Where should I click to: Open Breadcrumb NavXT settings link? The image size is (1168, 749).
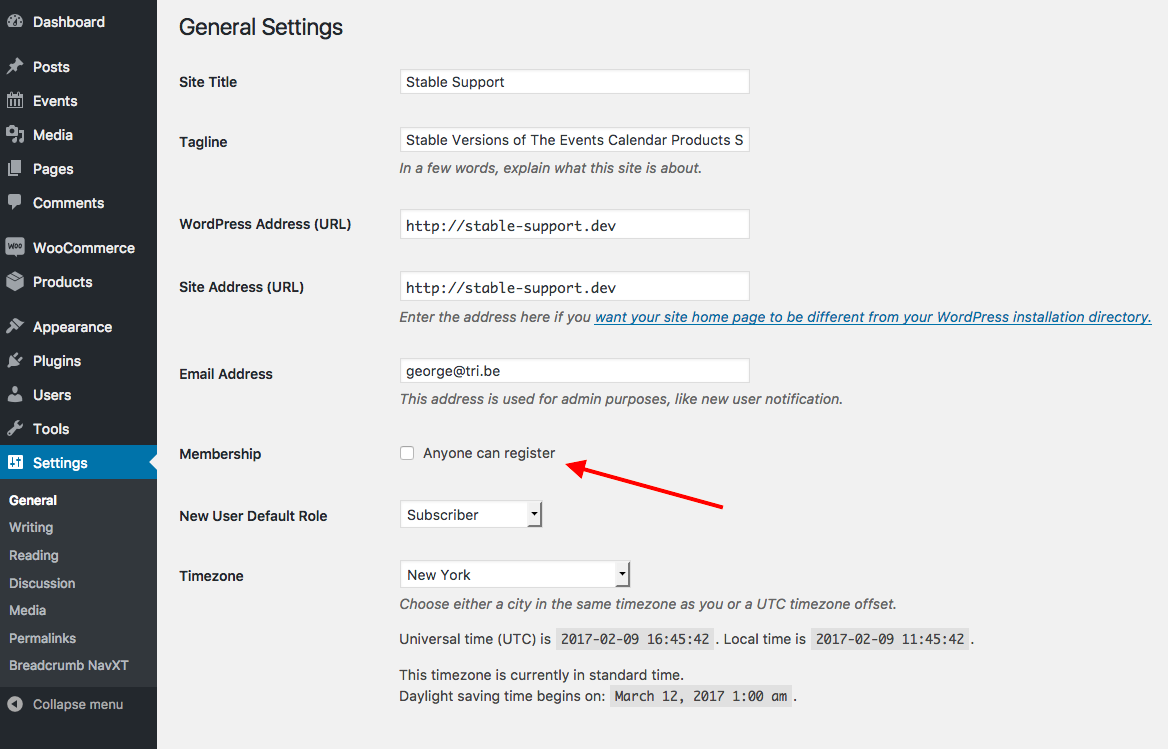(69, 665)
